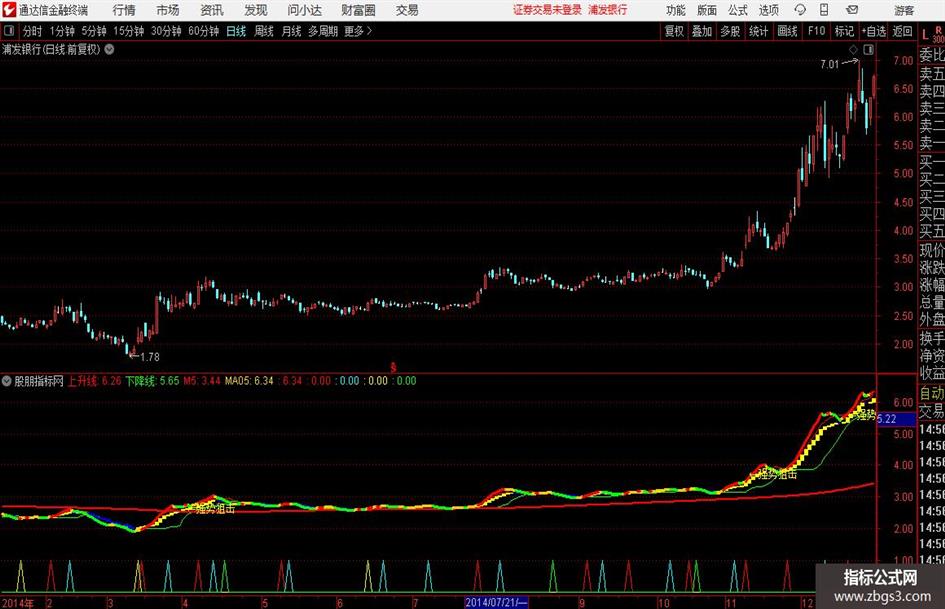Click the 股朋指标网 indicator name
The width and height of the screenshot is (945, 609).
pyautogui.click(x=39, y=381)
